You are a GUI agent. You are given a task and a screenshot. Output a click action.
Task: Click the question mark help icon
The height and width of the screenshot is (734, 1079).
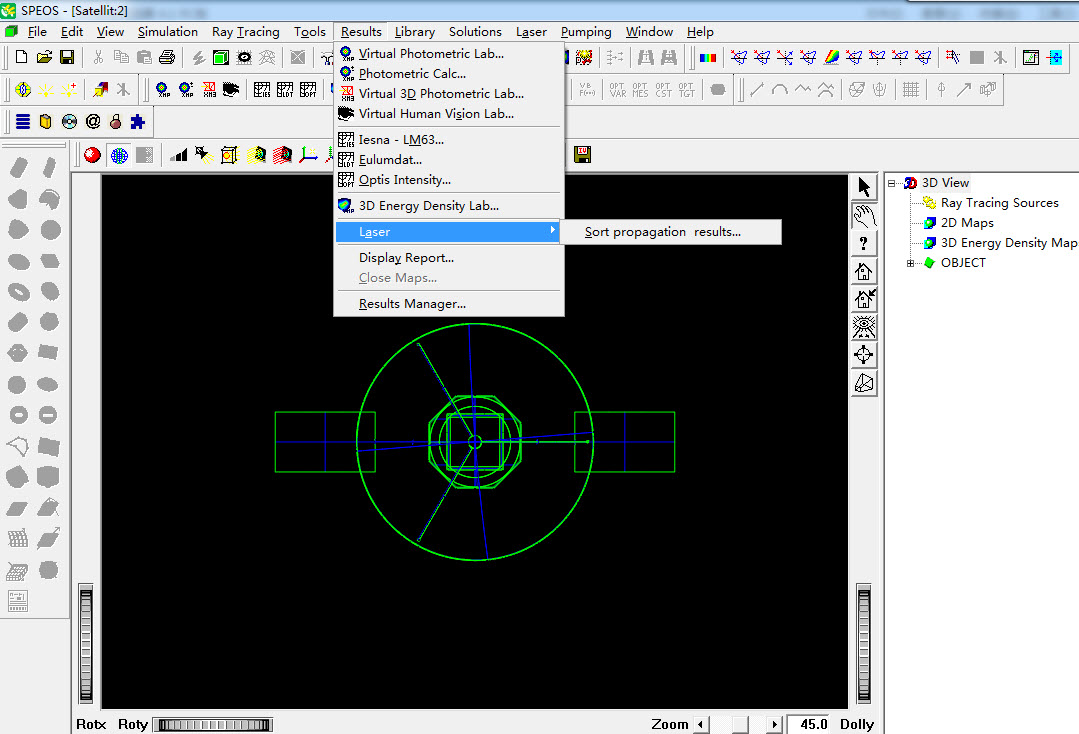coord(864,243)
